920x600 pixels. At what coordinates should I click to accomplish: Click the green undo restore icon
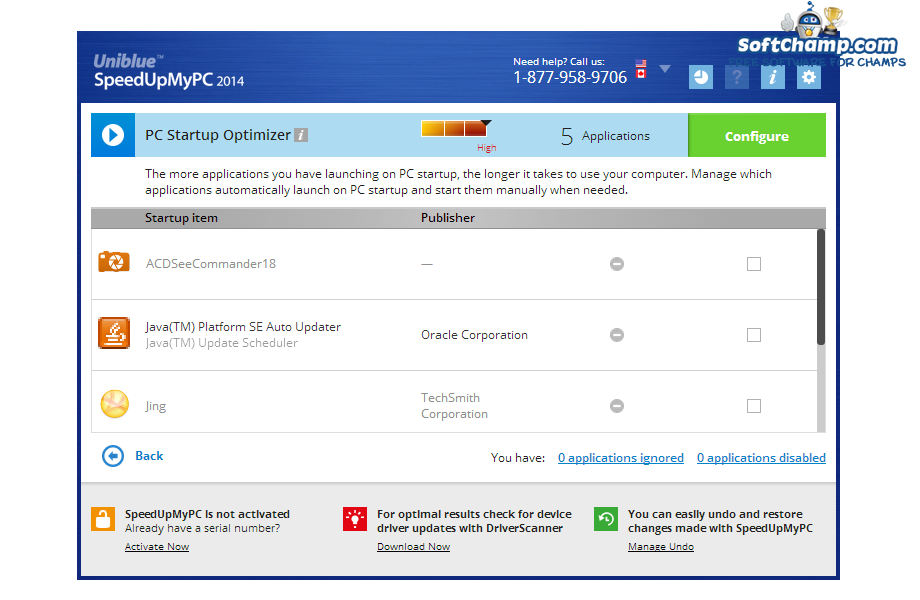[x=606, y=519]
